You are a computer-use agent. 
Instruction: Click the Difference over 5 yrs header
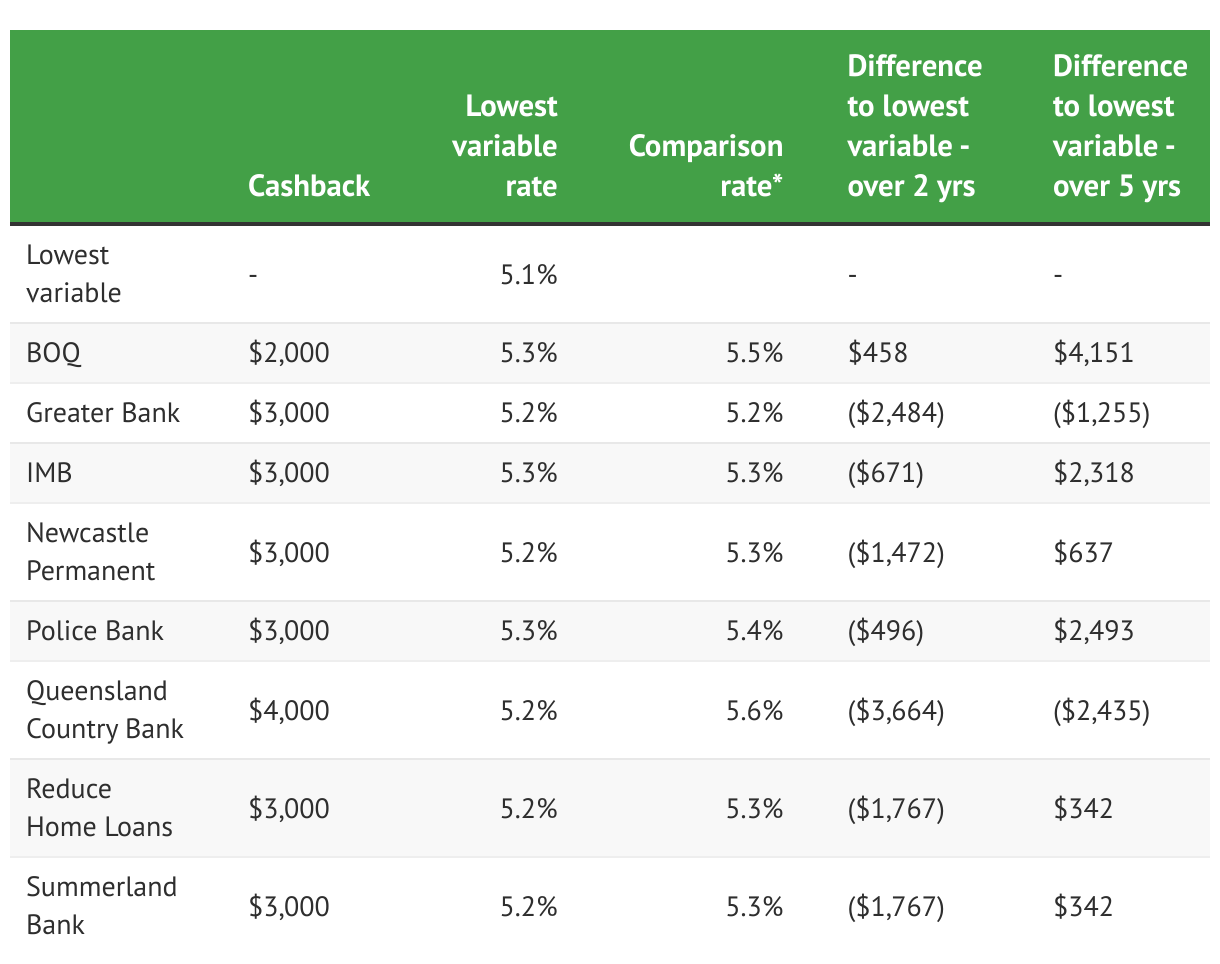[x=1120, y=126]
